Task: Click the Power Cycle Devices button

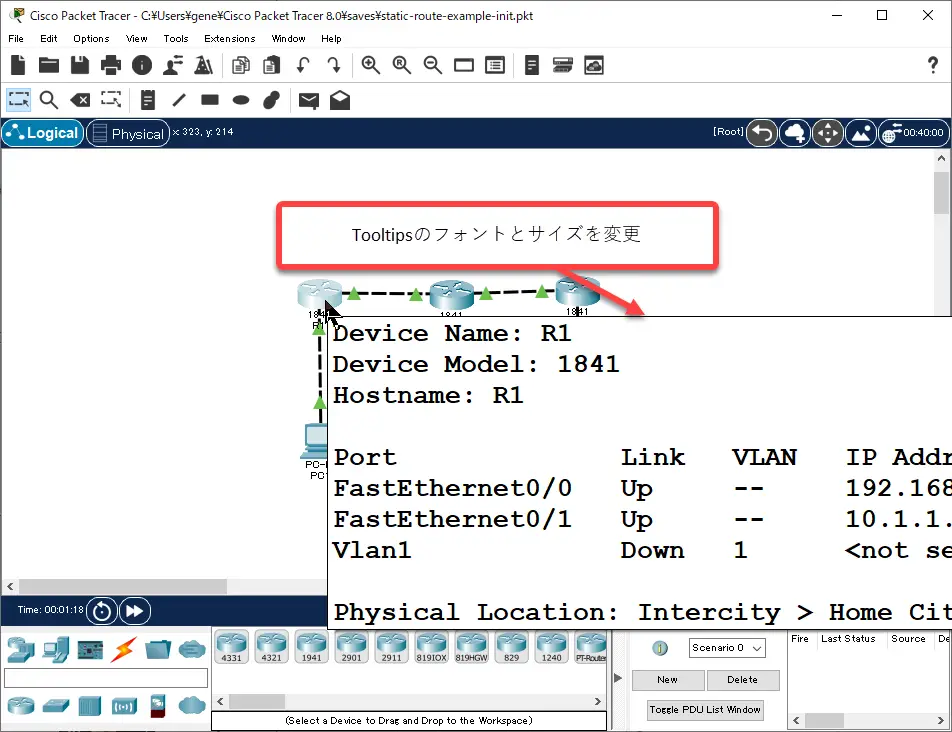Action: [101, 611]
